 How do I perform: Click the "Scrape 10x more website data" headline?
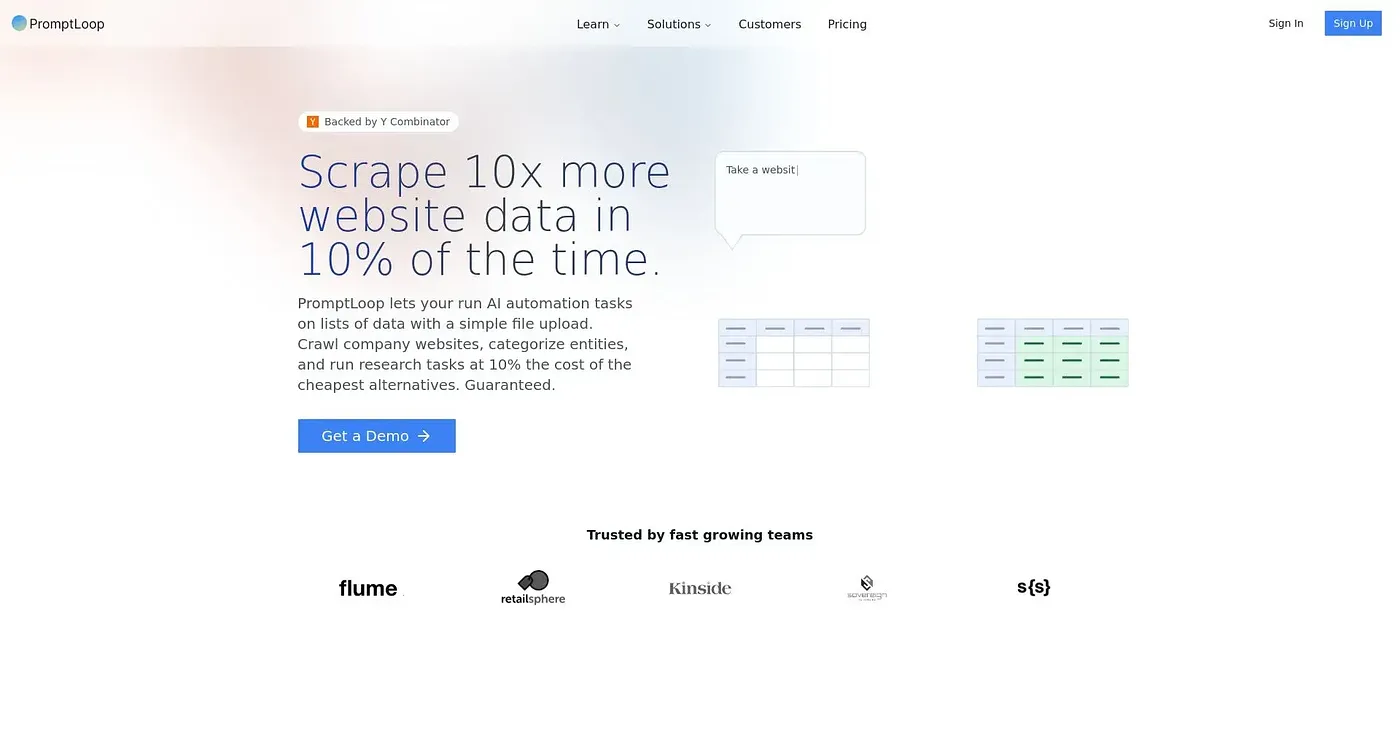[485, 216]
